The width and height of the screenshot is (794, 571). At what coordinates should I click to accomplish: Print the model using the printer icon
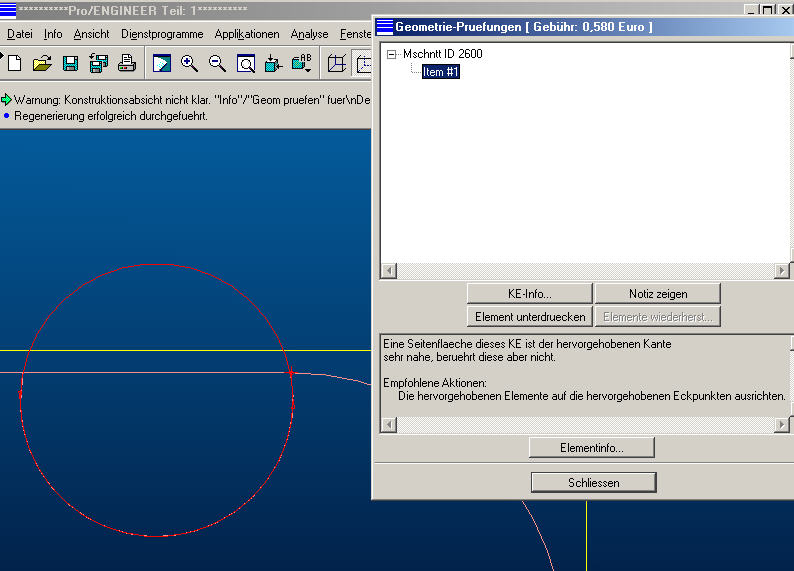click(x=127, y=63)
